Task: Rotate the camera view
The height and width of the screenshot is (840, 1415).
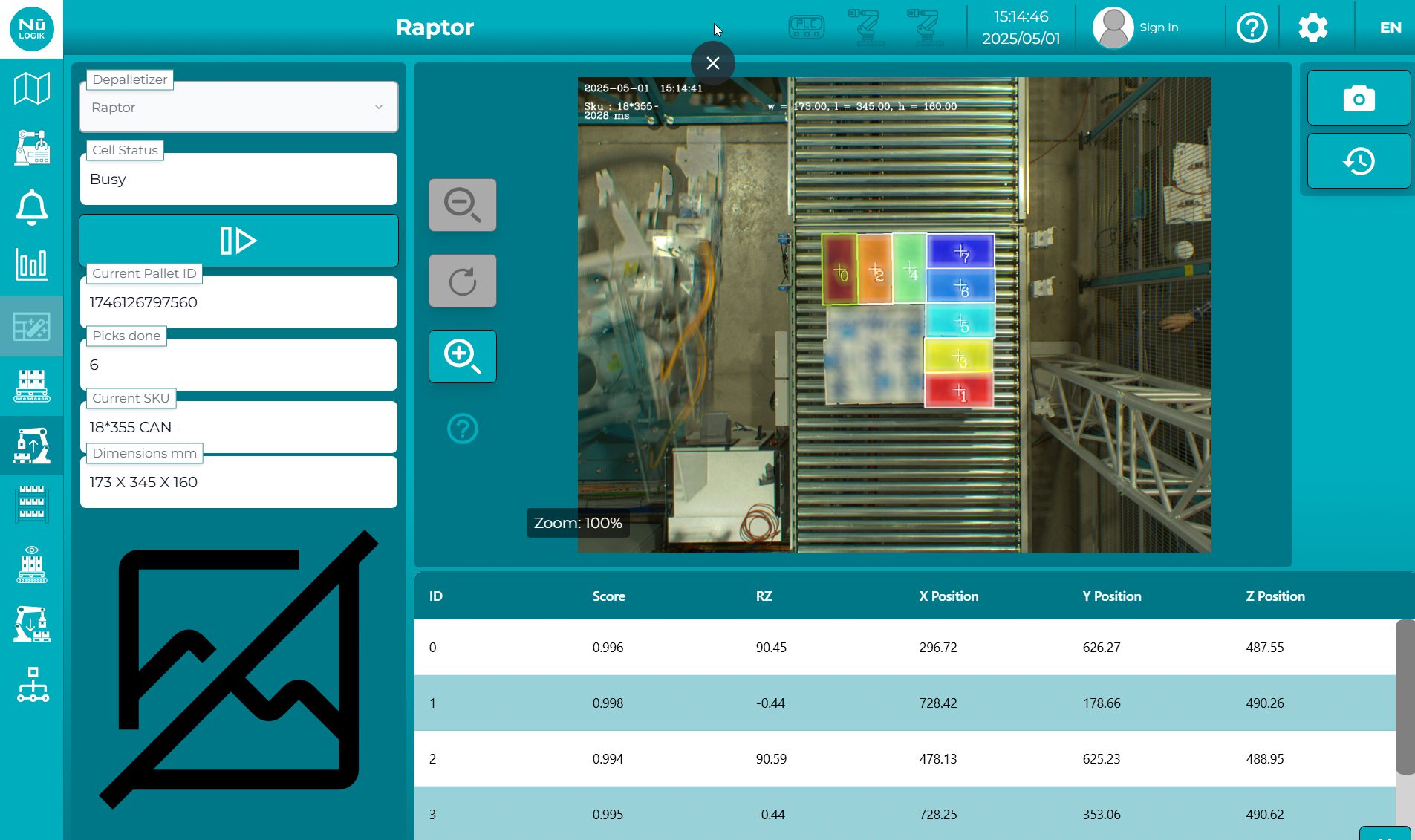Action: coord(462,280)
